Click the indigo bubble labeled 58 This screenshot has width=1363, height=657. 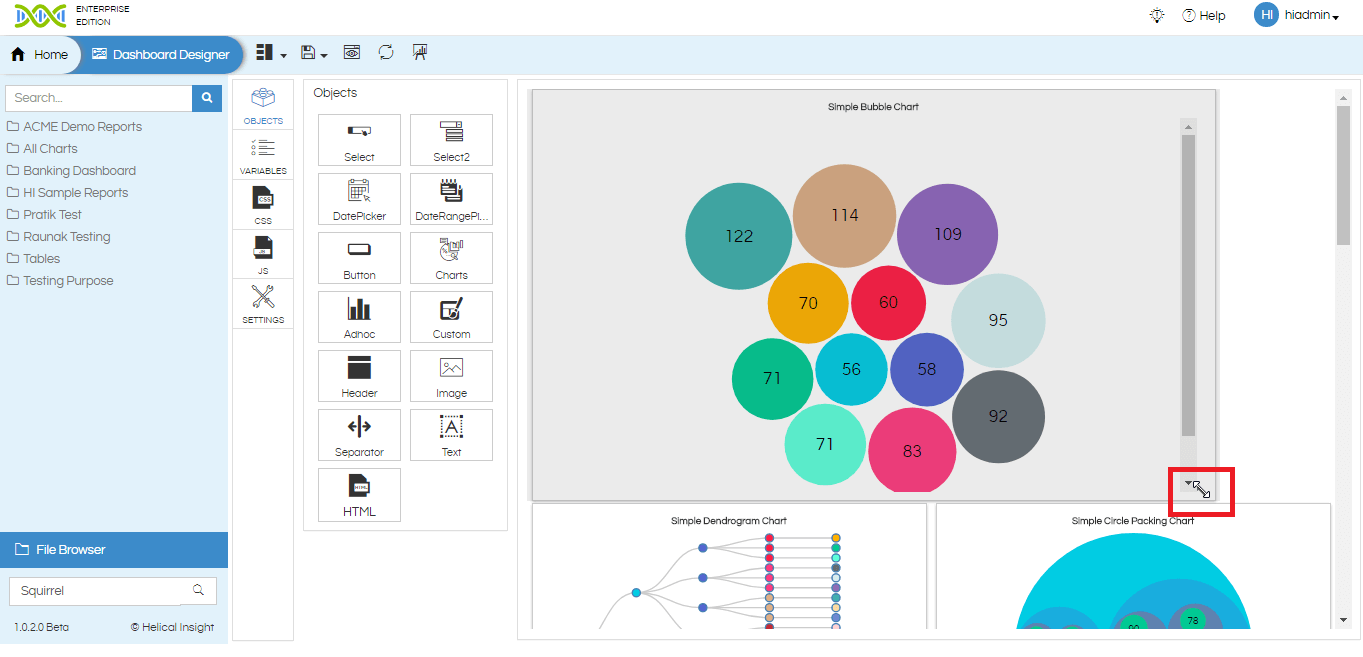coord(927,369)
